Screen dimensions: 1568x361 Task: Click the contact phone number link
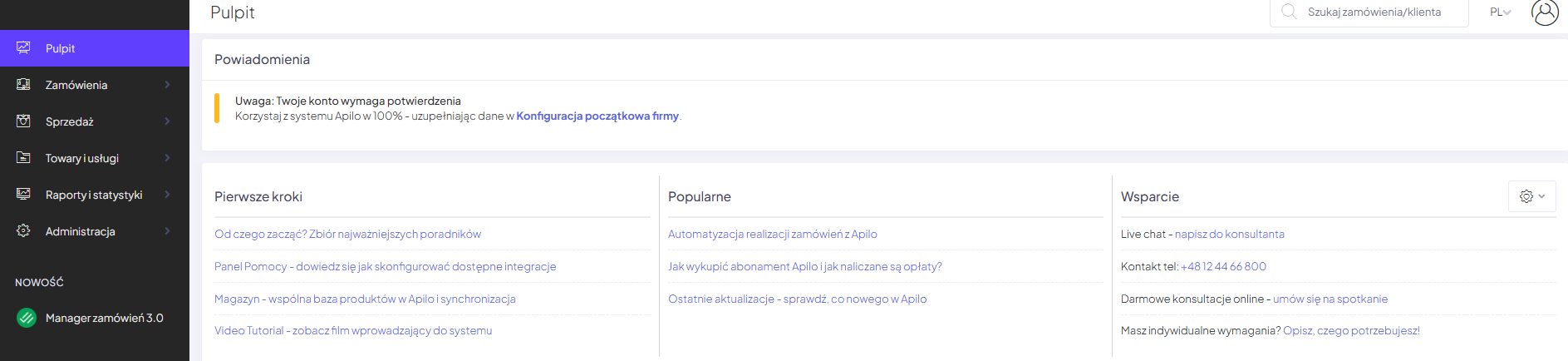[x=1223, y=267]
